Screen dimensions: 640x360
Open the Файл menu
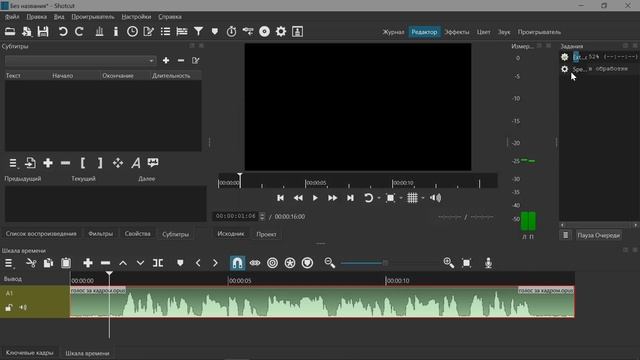(x=12, y=17)
